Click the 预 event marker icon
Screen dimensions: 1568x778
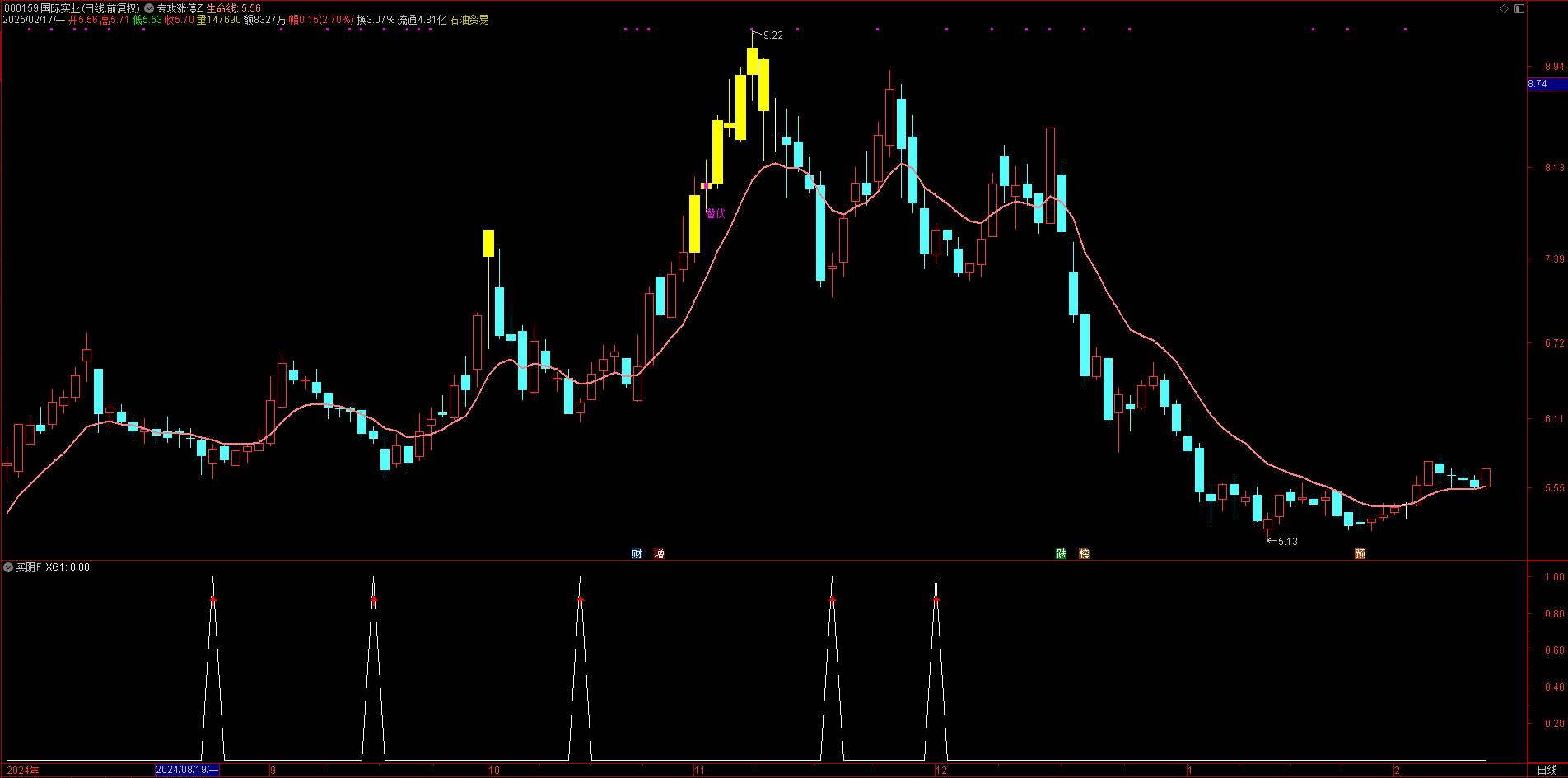tap(1360, 554)
